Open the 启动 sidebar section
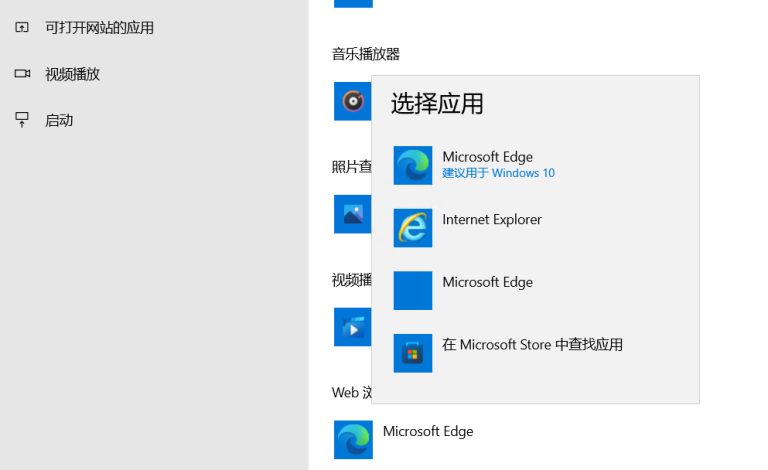 point(154,120)
